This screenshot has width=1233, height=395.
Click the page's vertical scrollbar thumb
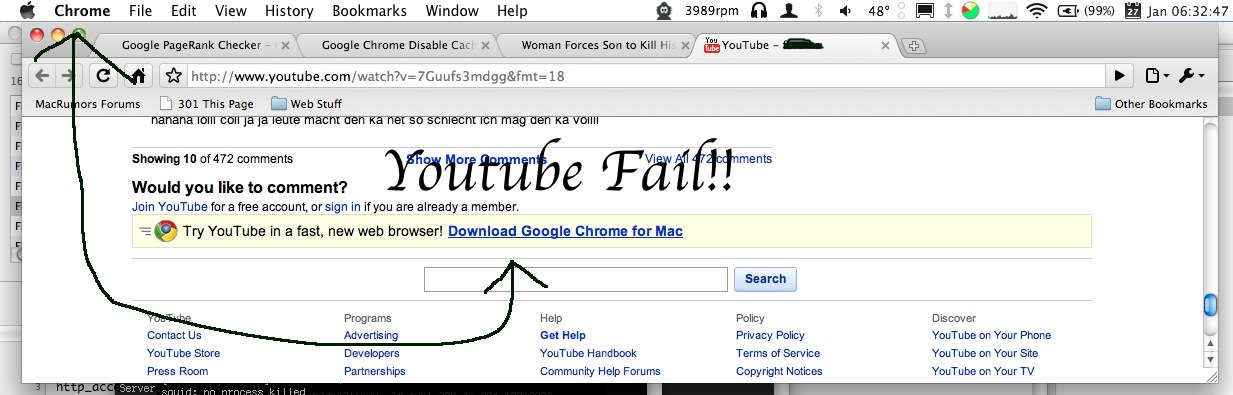pyautogui.click(x=1210, y=304)
